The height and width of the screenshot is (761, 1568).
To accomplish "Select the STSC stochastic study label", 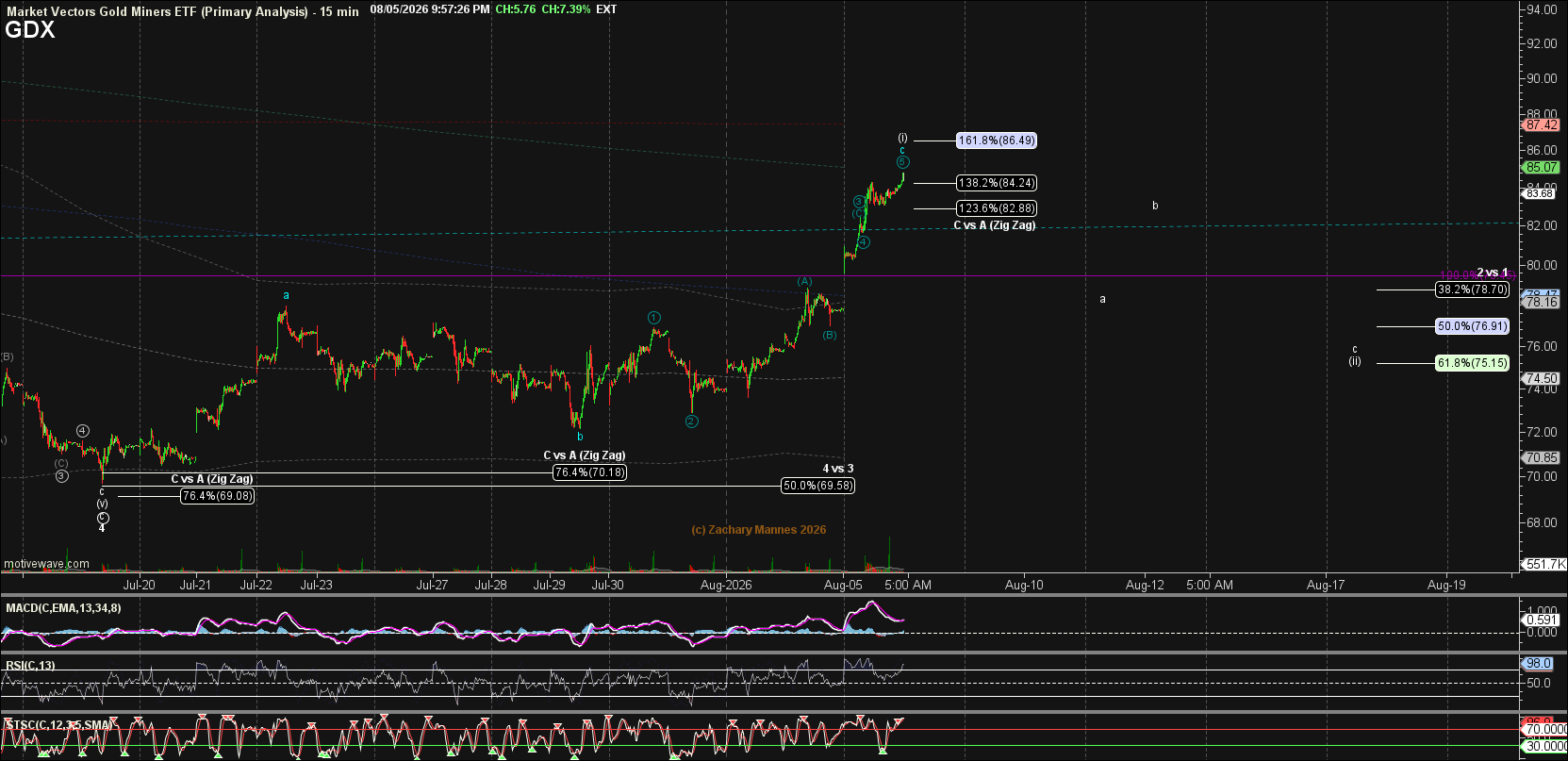I will [x=58, y=725].
